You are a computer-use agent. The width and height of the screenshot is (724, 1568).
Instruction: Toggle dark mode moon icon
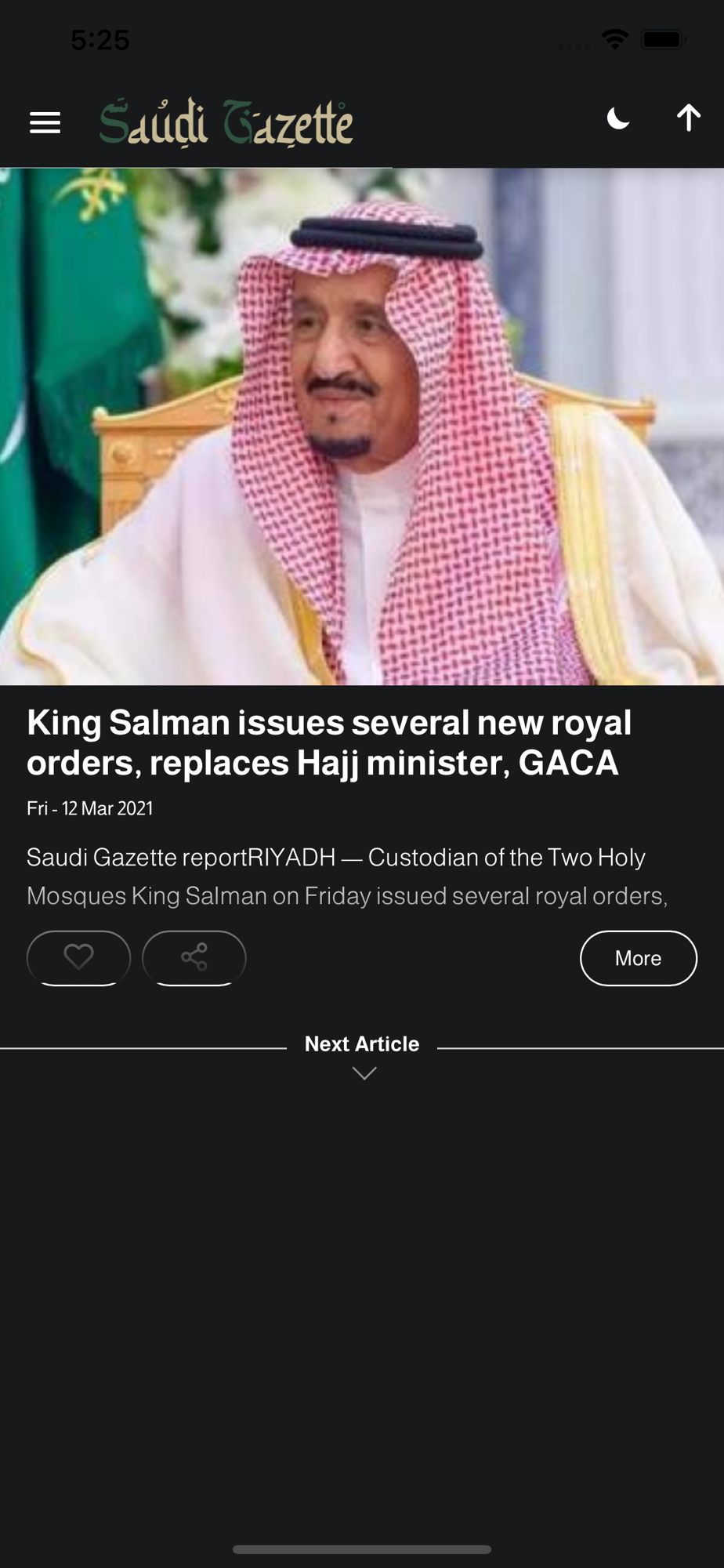pos(618,118)
